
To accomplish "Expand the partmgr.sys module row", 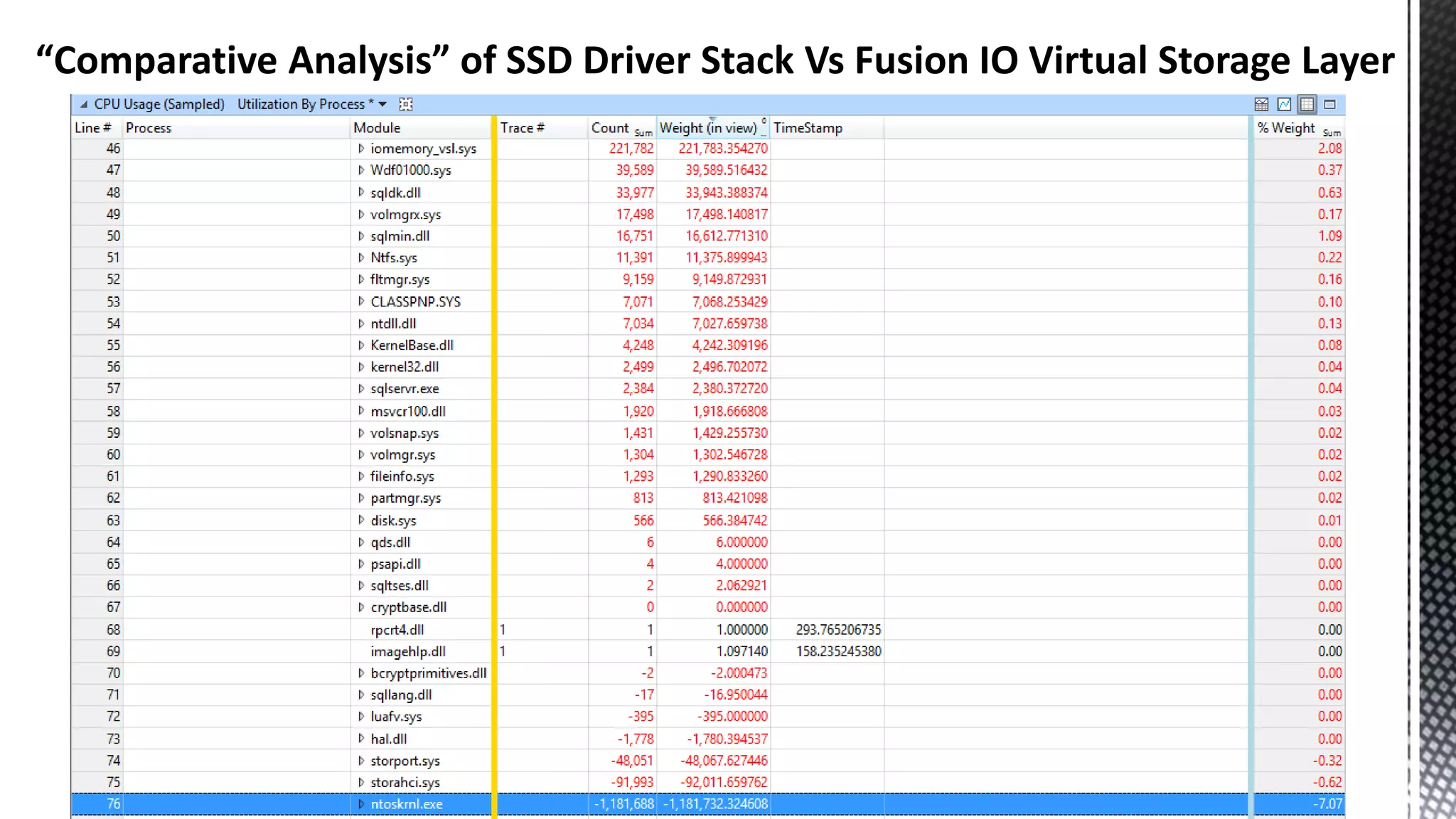I will tap(361, 498).
